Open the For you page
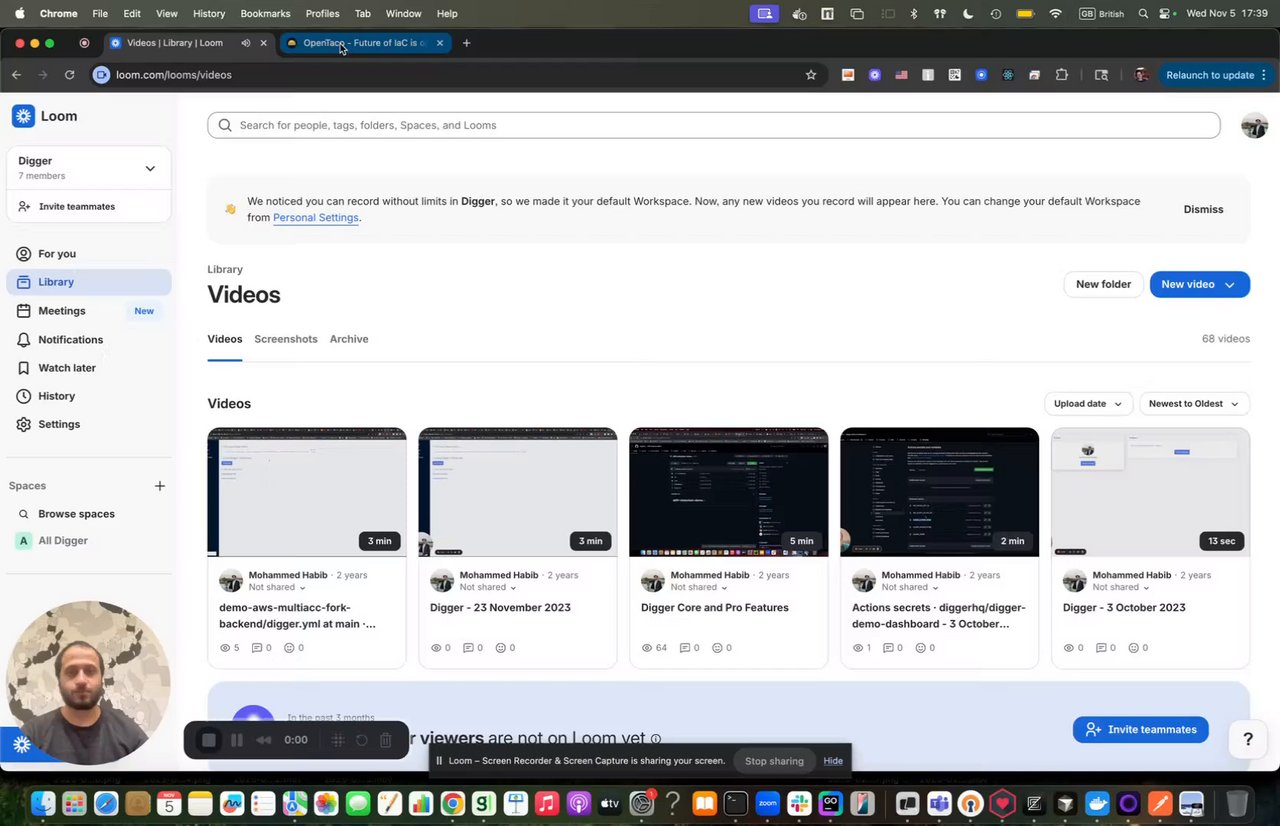1280x826 pixels. tap(89, 254)
